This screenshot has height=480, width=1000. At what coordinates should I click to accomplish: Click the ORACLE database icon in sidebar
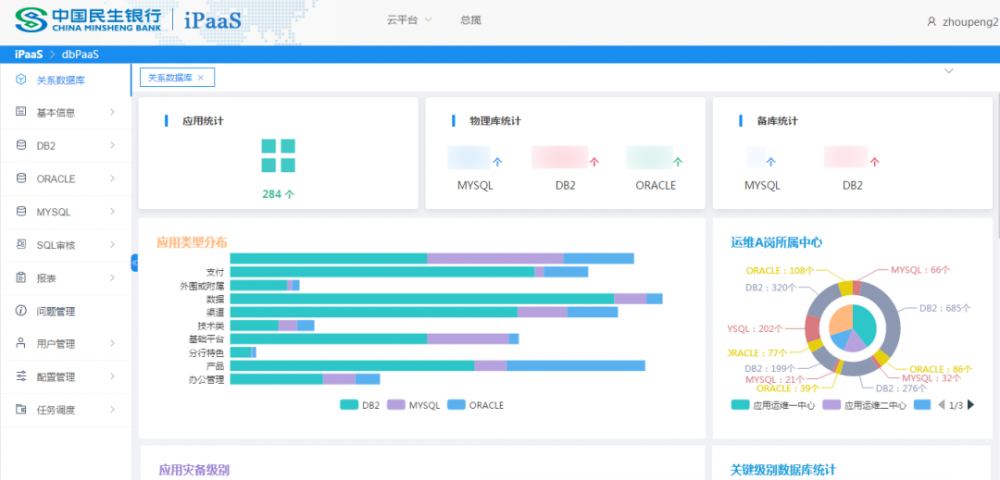tap(21, 178)
